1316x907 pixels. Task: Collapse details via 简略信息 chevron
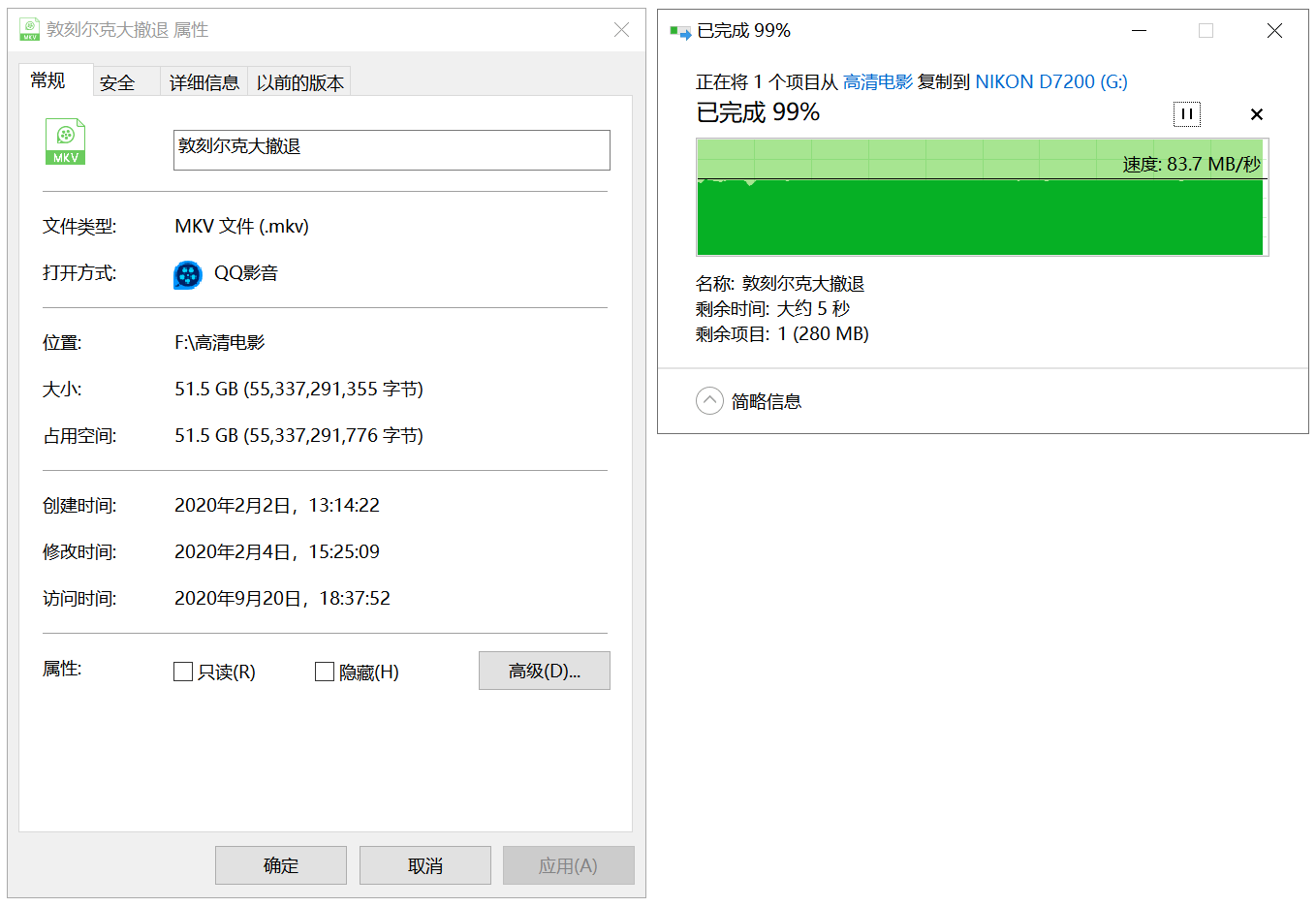coord(709,401)
